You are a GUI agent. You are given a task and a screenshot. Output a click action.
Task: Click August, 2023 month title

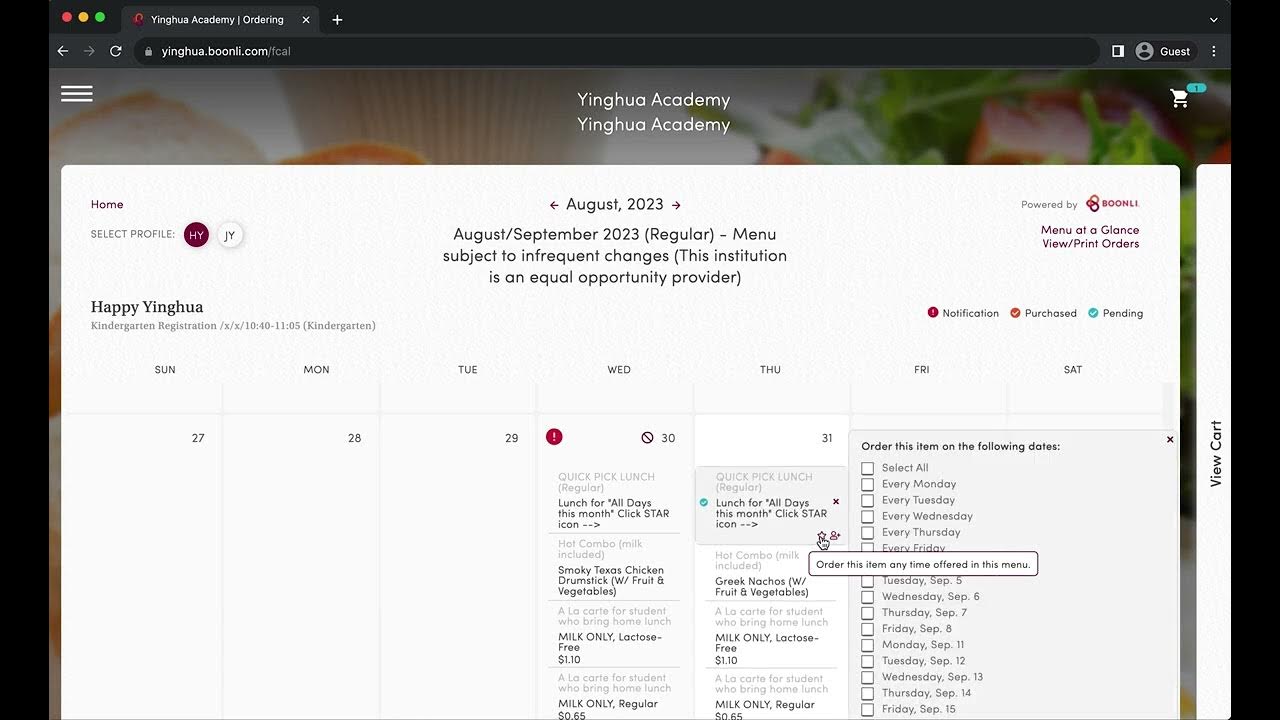click(x=615, y=204)
